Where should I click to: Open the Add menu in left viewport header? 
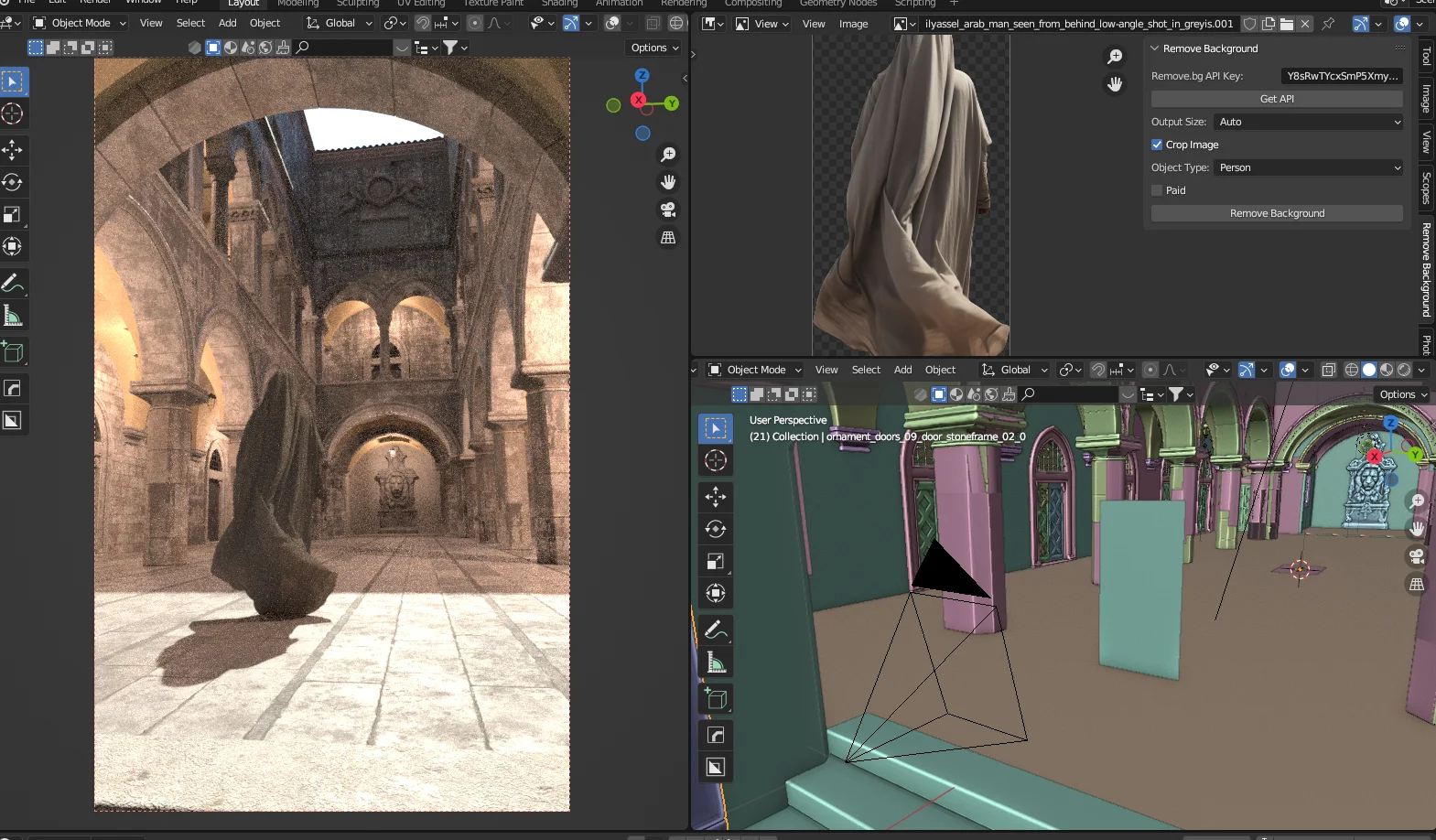[227, 23]
